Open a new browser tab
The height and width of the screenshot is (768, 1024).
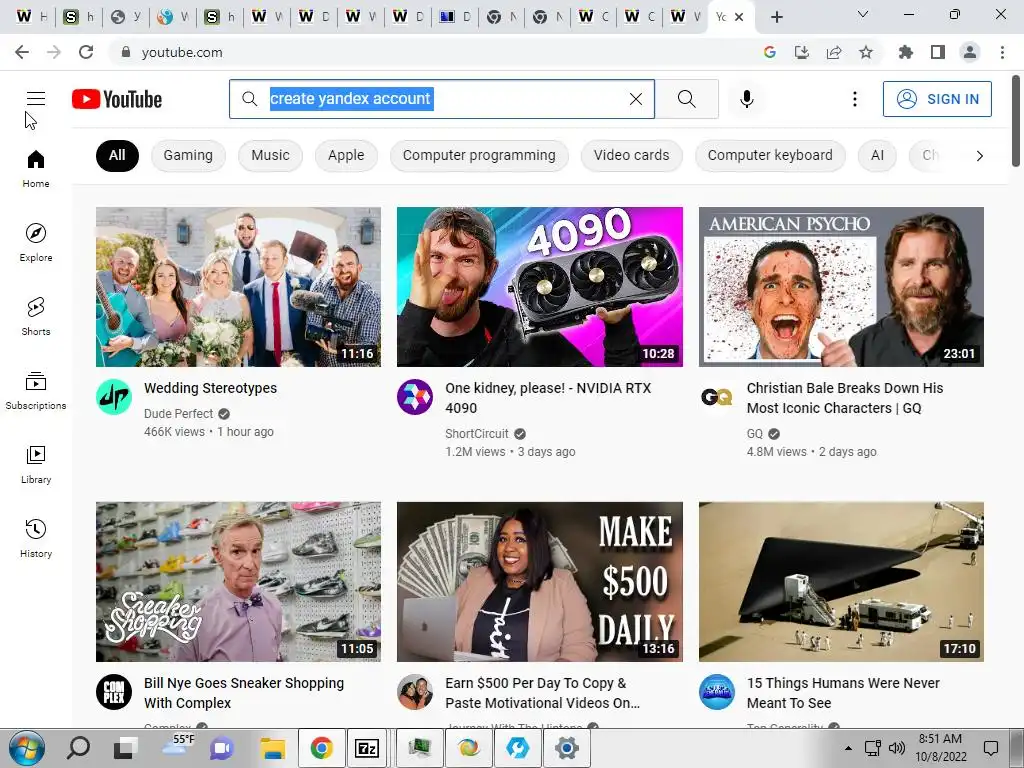(x=776, y=17)
